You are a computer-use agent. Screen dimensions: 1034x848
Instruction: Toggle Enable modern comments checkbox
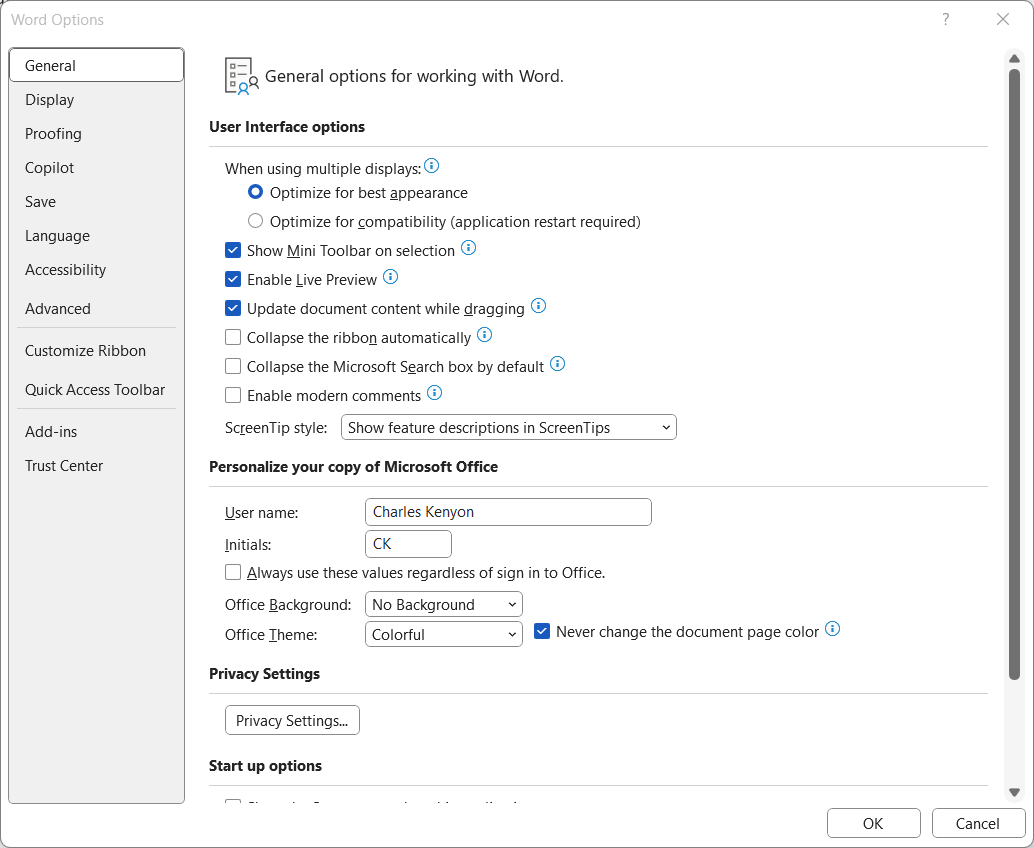(233, 396)
